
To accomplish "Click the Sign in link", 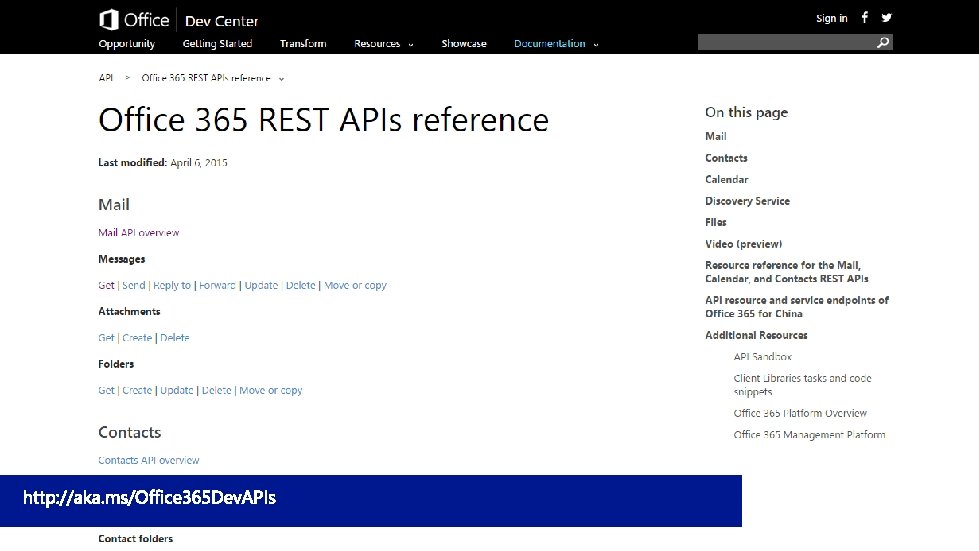I will click(832, 18).
